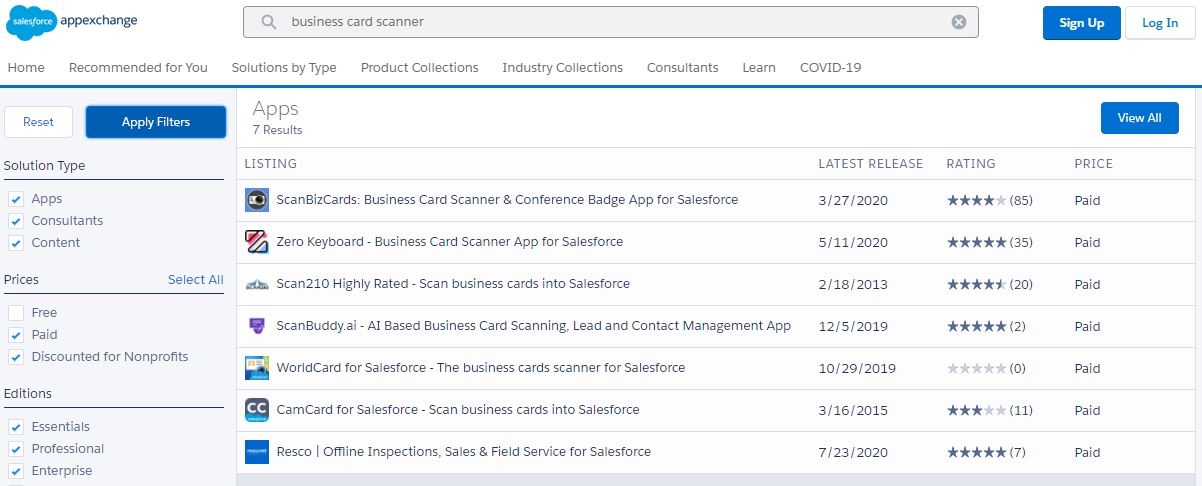Uncheck the Content solution type

16,243
